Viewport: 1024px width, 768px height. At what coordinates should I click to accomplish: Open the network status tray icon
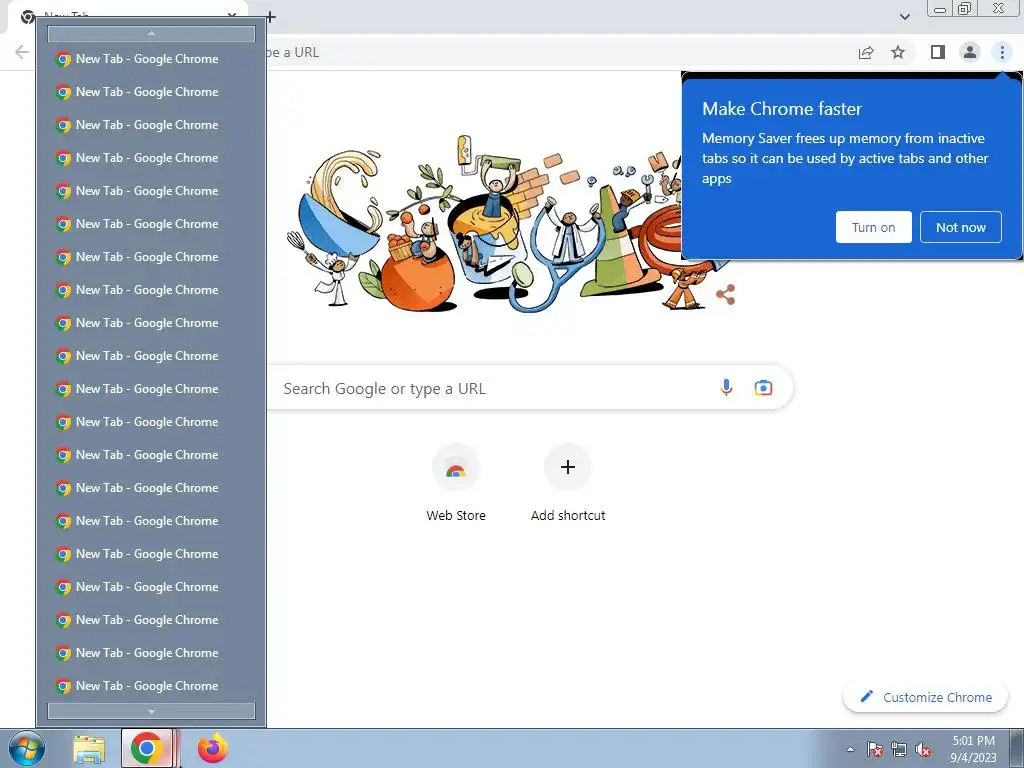(899, 749)
